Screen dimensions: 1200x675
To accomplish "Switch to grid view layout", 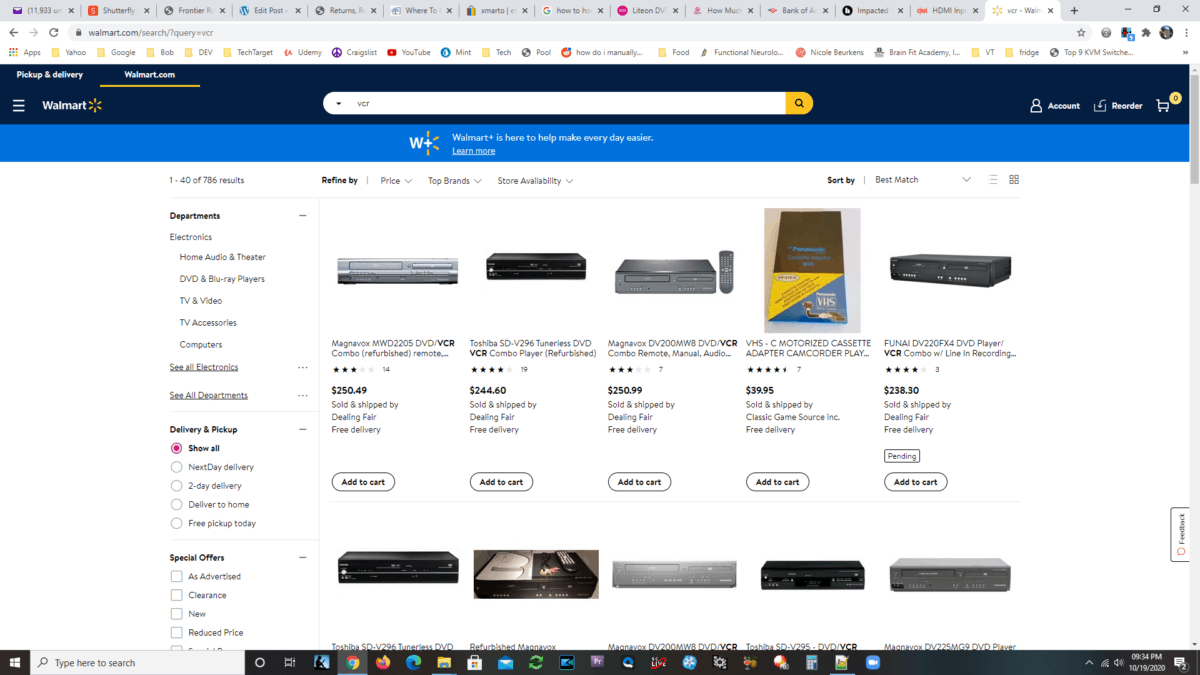I will tap(1014, 180).
